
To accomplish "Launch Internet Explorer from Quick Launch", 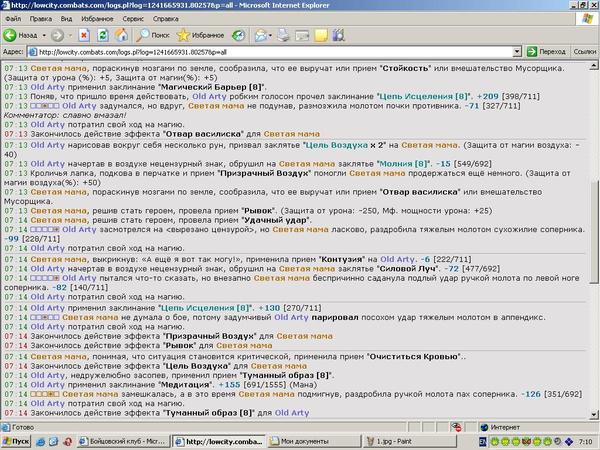I will [x=40, y=442].
